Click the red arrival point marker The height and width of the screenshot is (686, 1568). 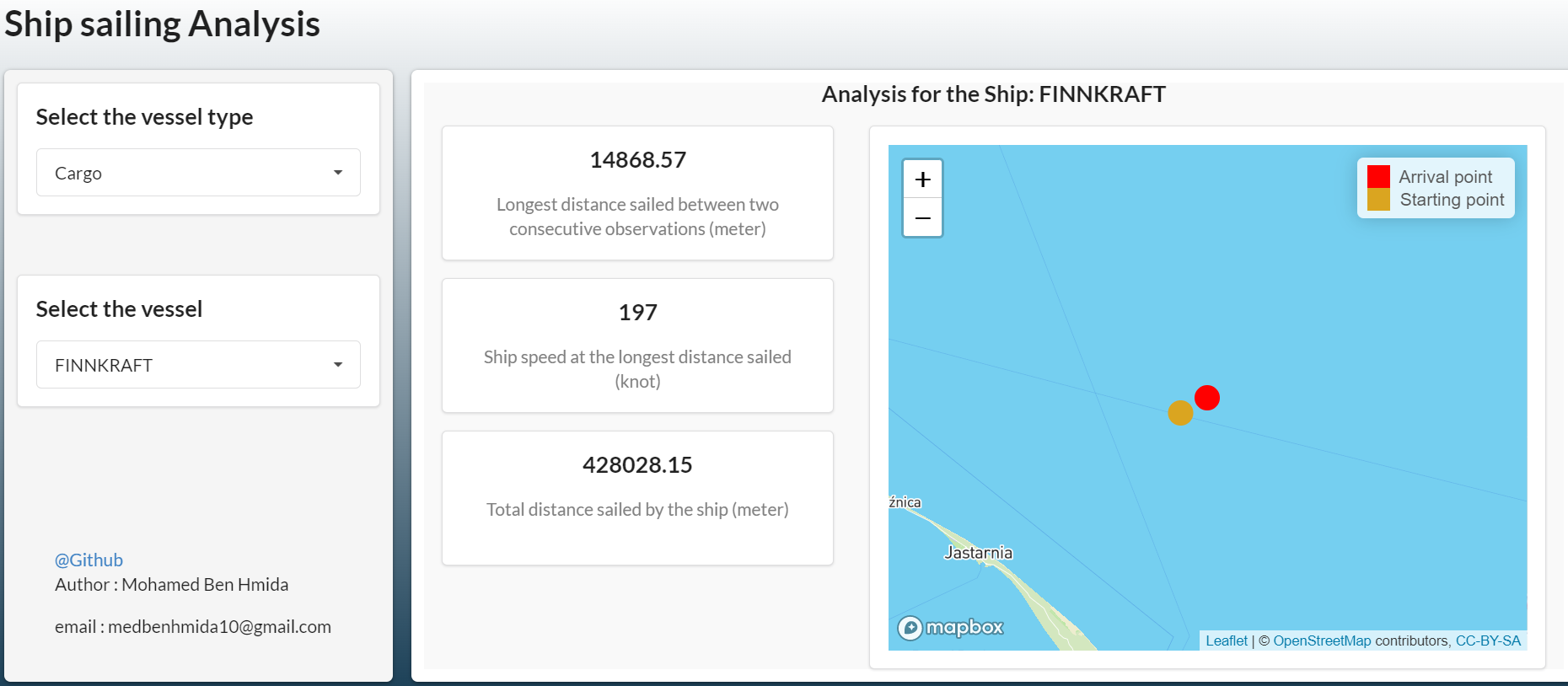[x=1207, y=398]
